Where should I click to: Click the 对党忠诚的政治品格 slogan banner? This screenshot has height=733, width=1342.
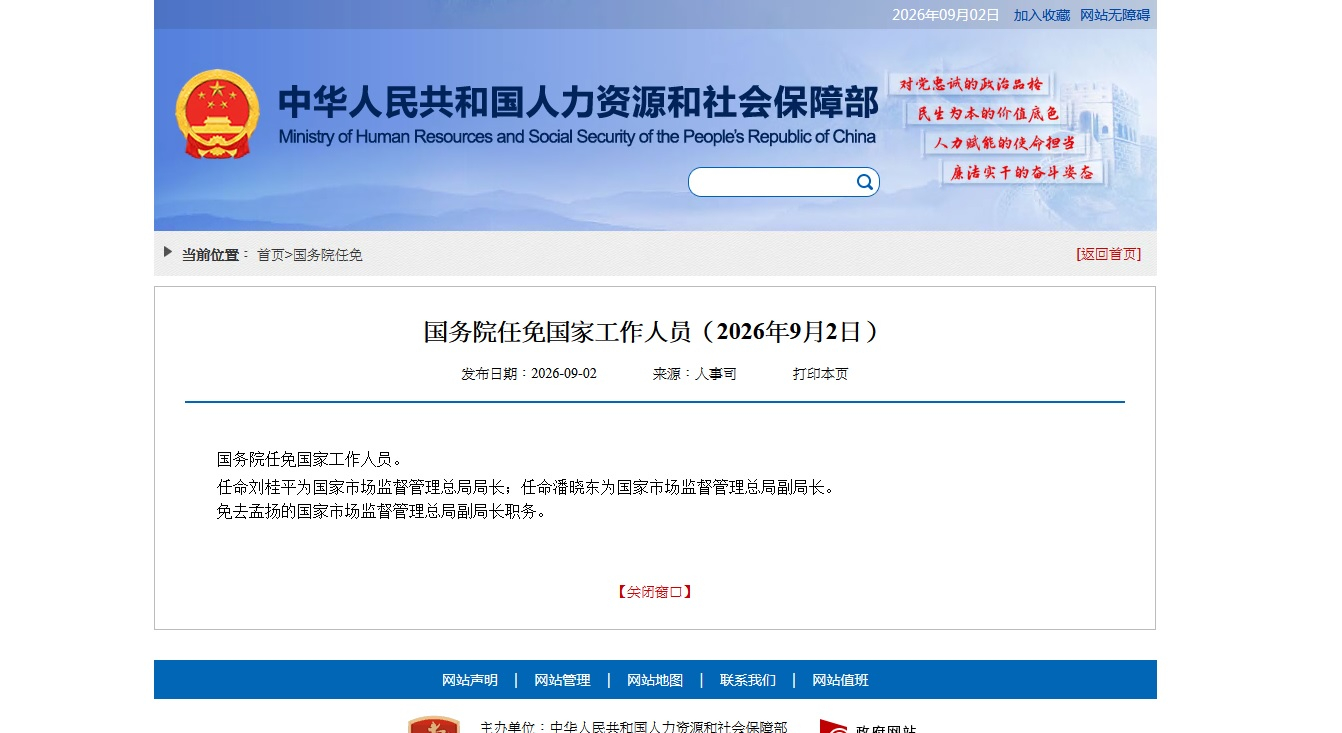[x=970, y=85]
